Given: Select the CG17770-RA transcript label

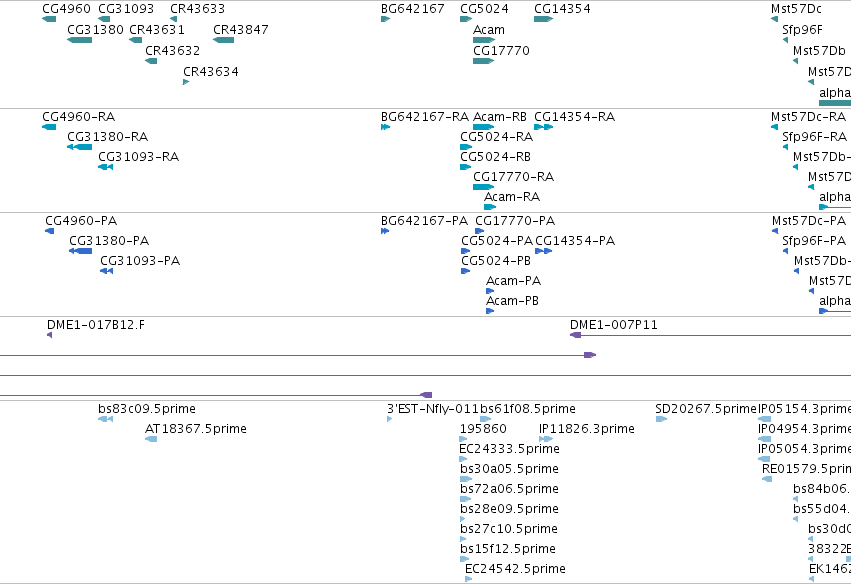Looking at the screenshot, I should coord(513,177).
